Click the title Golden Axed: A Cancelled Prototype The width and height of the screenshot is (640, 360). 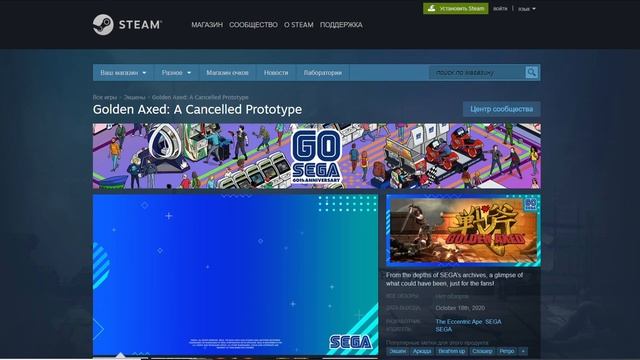coord(197,109)
